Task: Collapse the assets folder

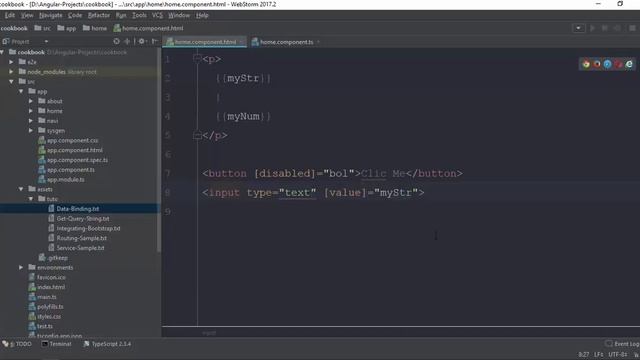Action: 21,189
